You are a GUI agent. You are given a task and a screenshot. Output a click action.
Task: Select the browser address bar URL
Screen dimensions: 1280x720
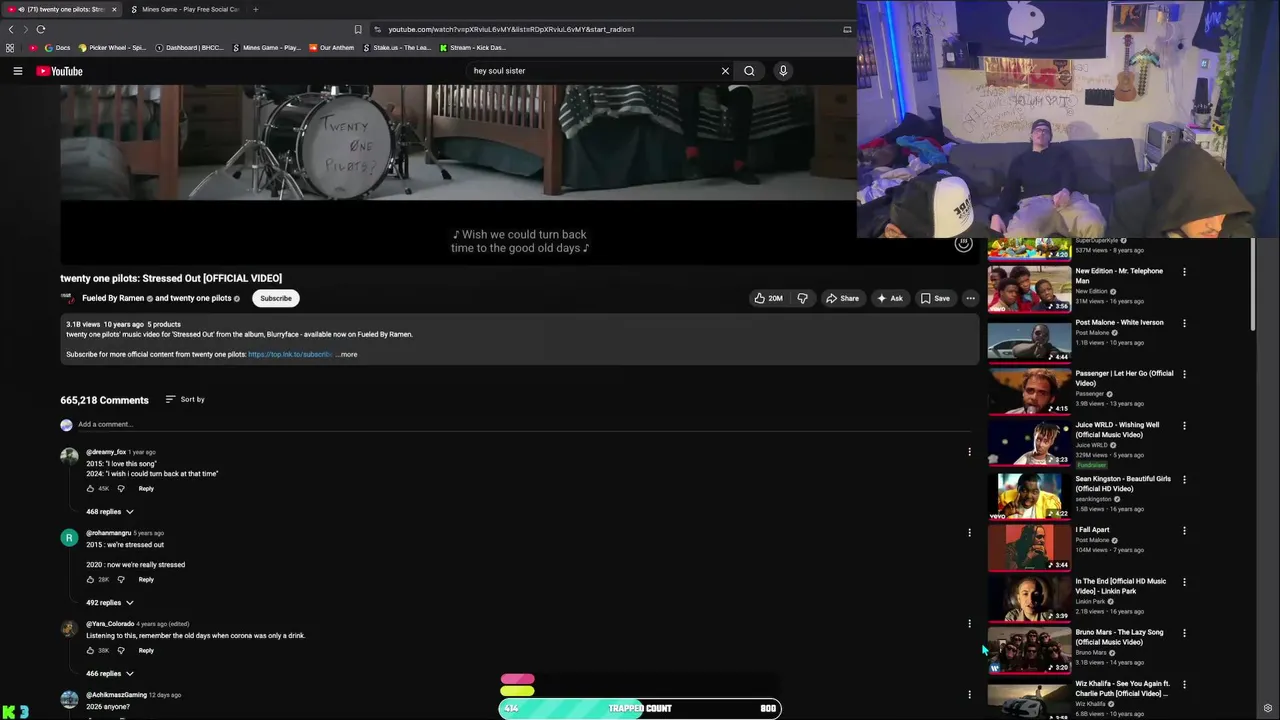pyautogui.click(x=511, y=29)
